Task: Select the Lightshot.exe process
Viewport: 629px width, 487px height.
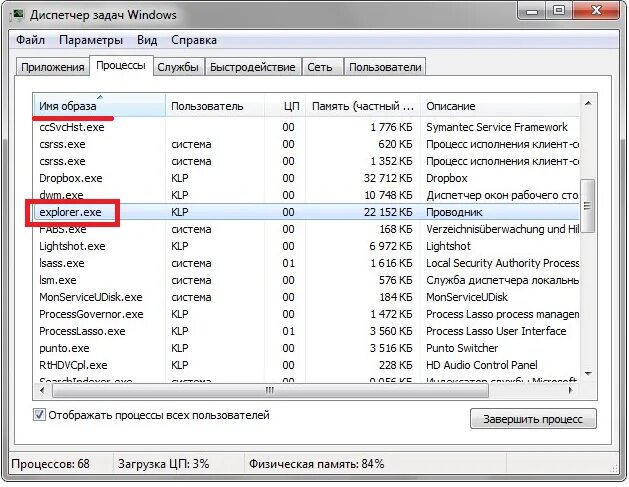Action: [307, 246]
